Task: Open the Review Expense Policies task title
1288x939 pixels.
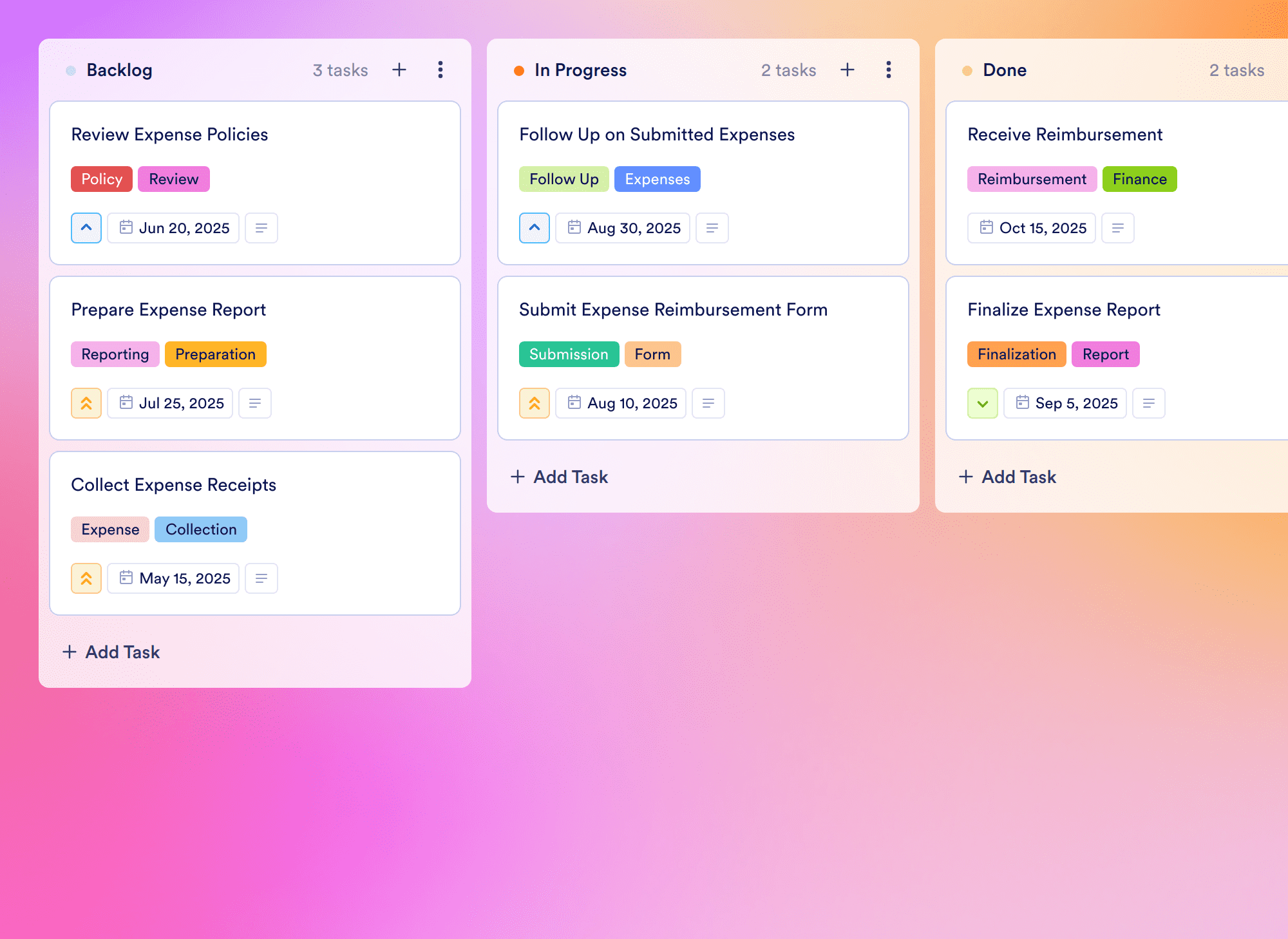Action: pyautogui.click(x=169, y=134)
